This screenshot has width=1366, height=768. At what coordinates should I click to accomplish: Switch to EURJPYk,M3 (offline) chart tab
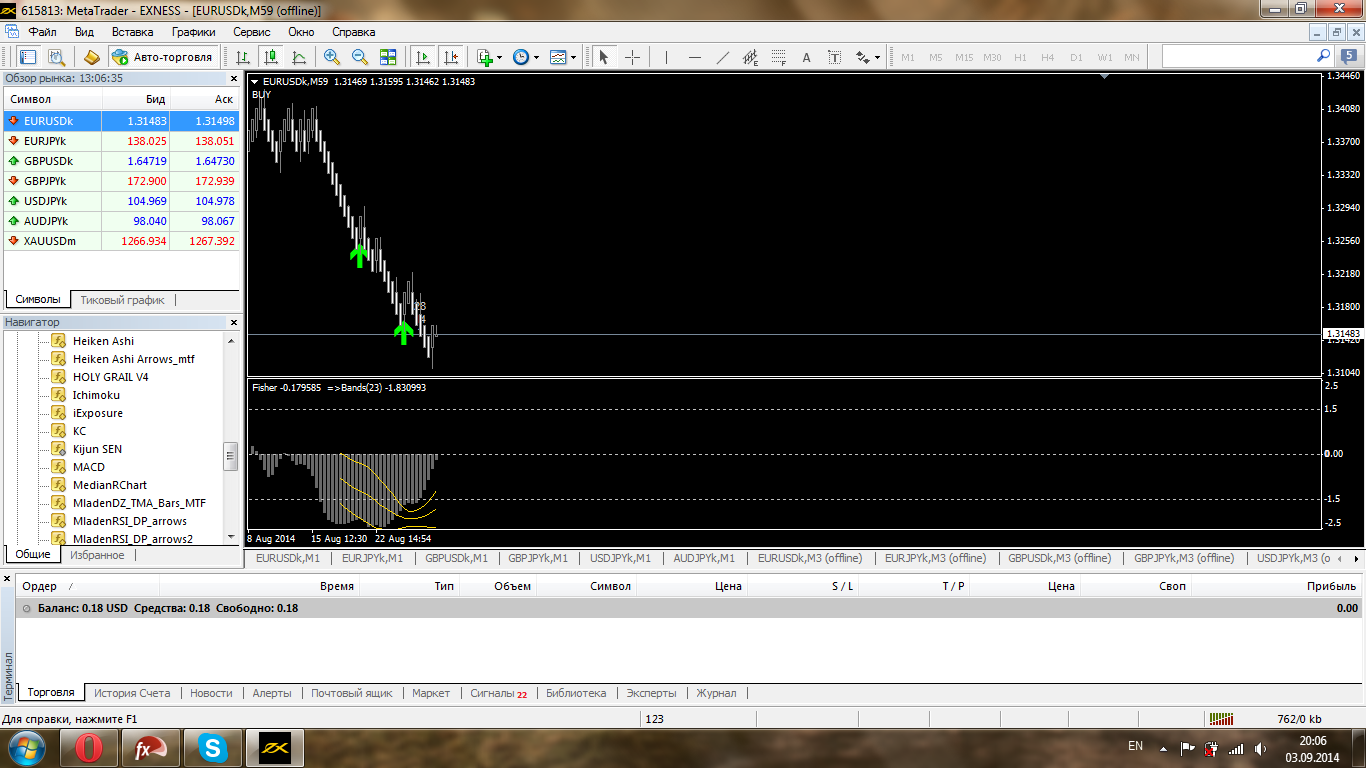click(x=936, y=558)
